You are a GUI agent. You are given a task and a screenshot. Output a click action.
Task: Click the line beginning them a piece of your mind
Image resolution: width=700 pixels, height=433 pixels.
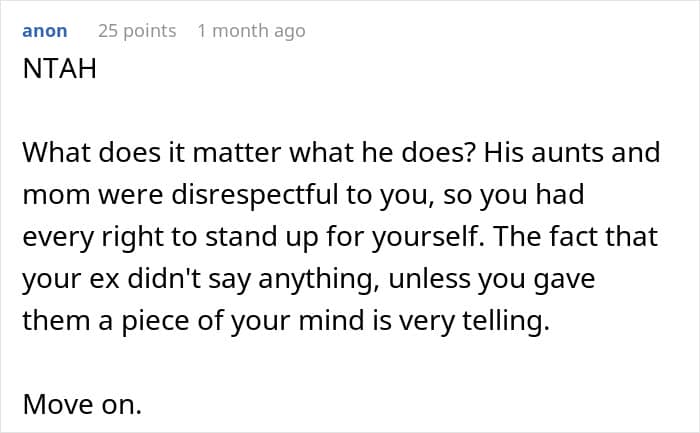coord(286,321)
